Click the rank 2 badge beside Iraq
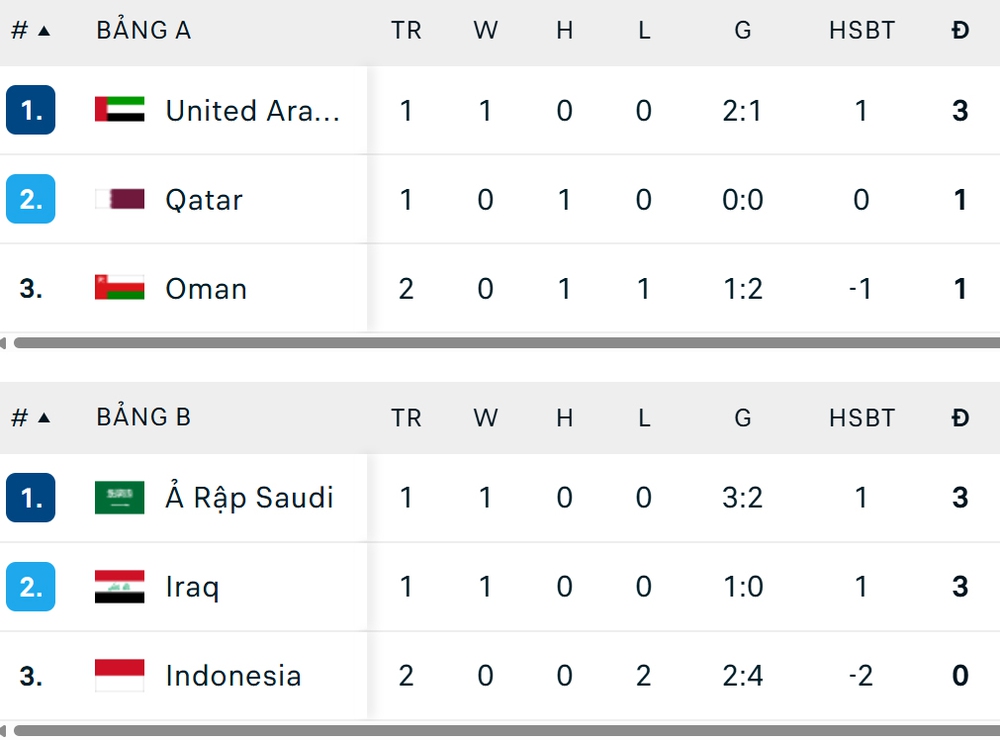 coord(30,586)
